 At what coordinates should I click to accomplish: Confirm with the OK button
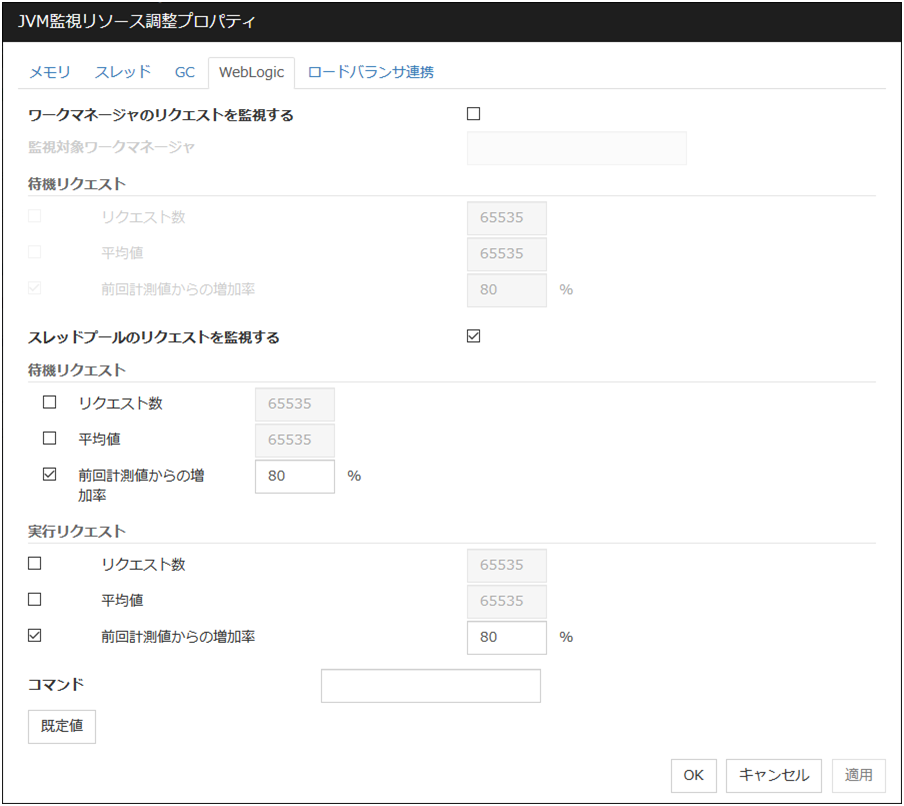click(693, 775)
